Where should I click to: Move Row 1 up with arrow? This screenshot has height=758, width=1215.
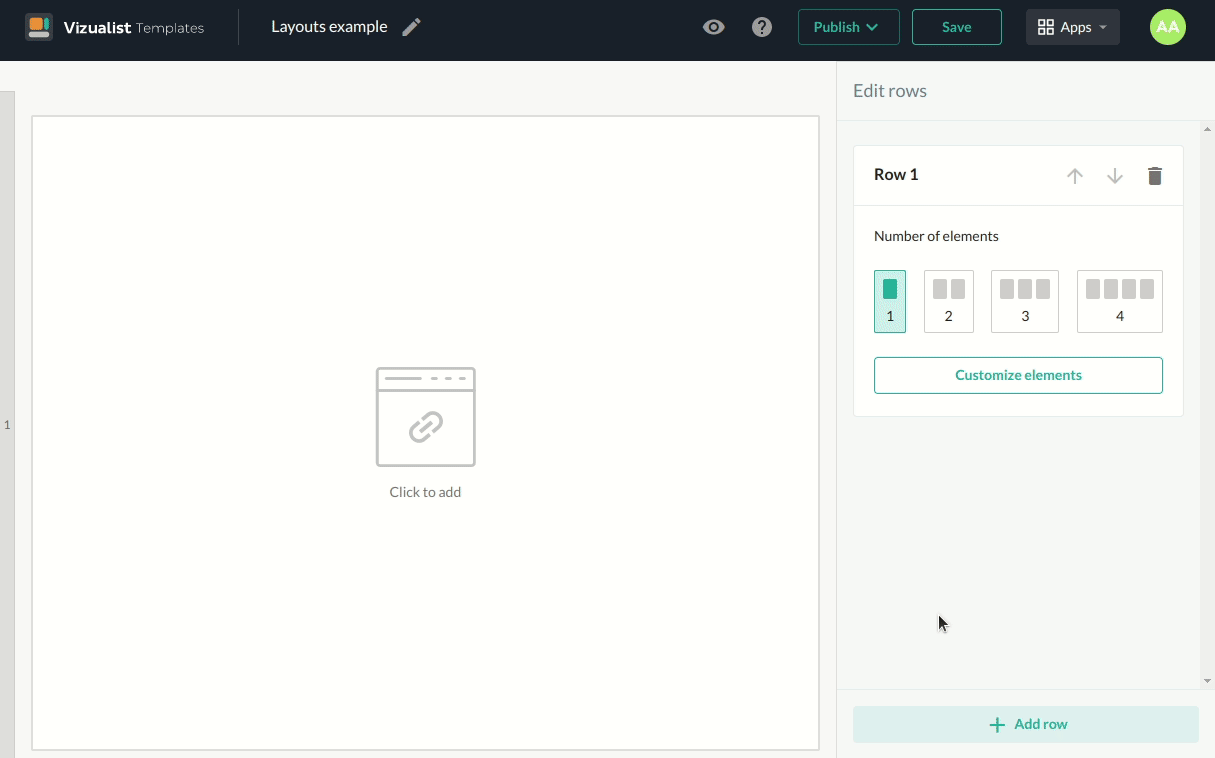pos(1075,176)
